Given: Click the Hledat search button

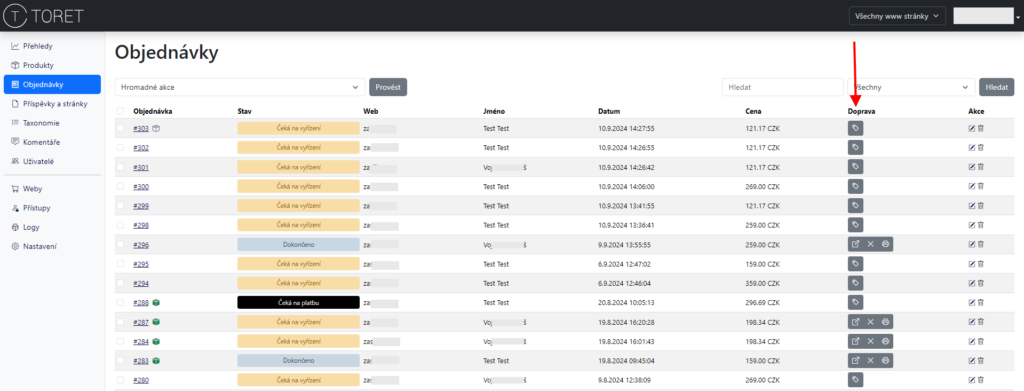Looking at the screenshot, I should (996, 87).
